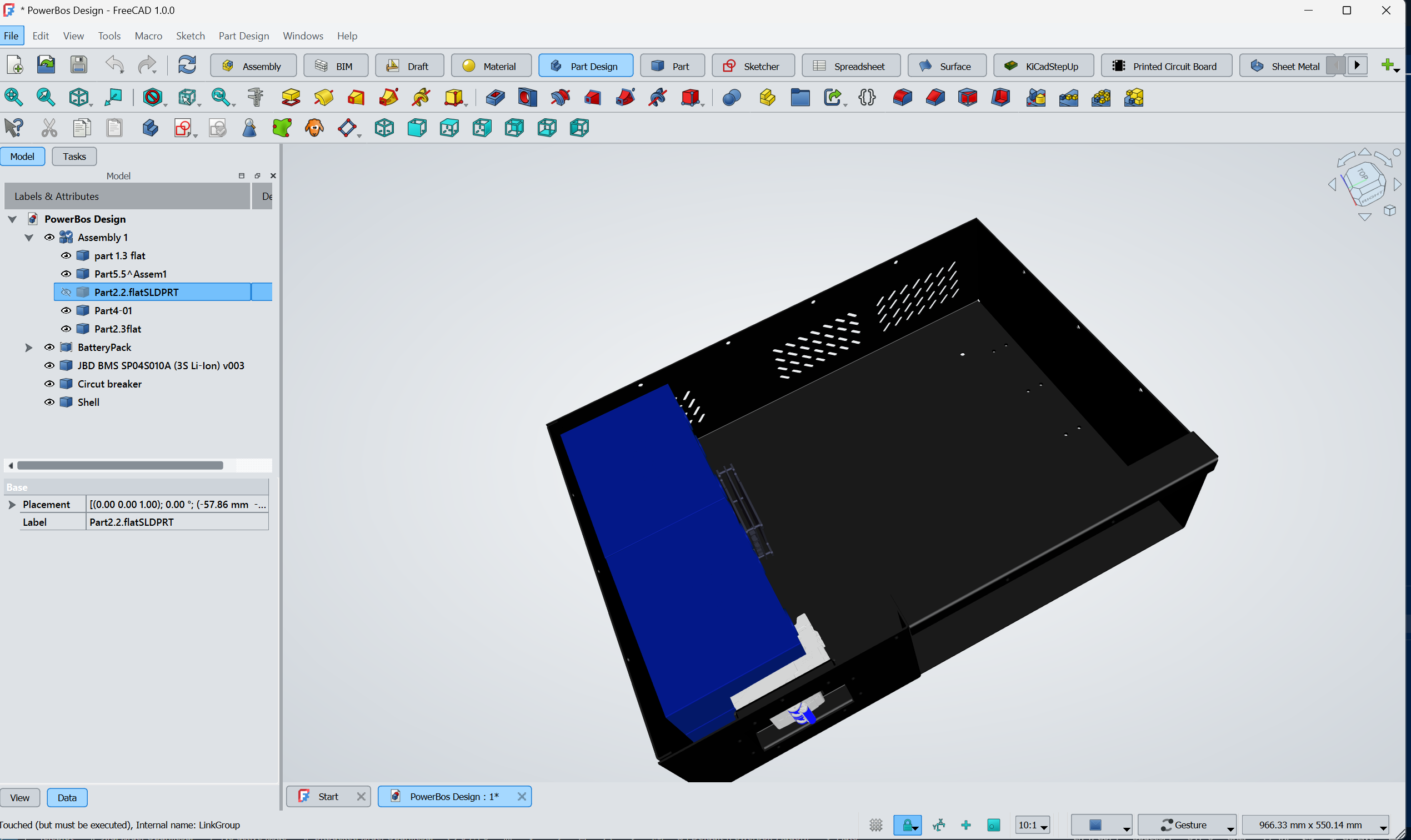Click the Revolution tool icon

[324, 97]
